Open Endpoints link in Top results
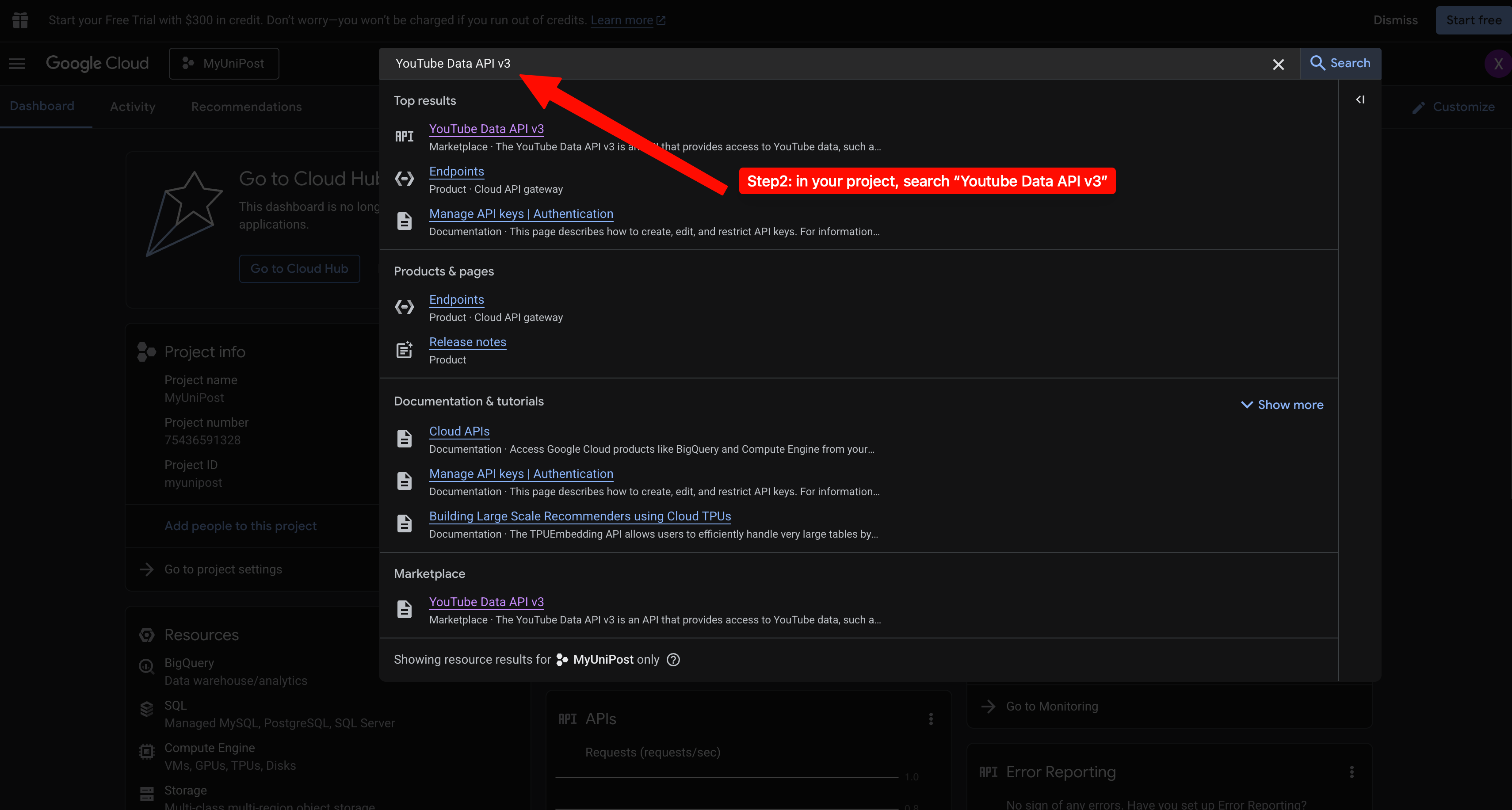 457,172
